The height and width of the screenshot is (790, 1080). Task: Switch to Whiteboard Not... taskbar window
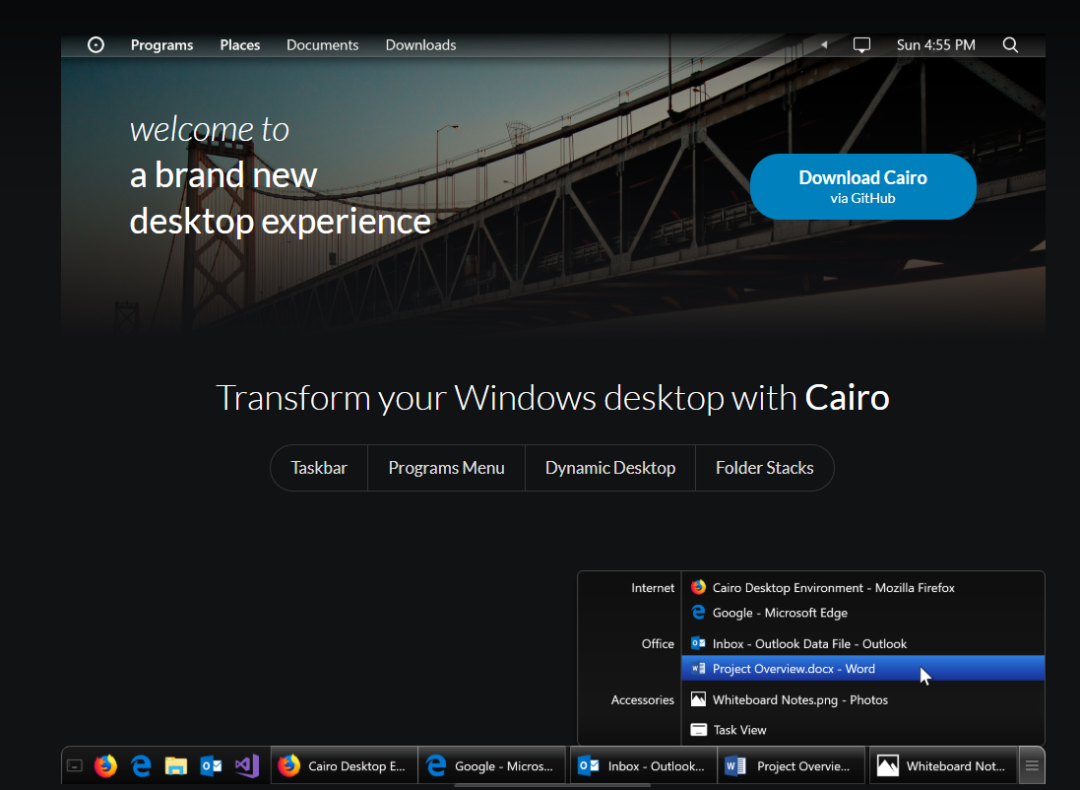[944, 766]
